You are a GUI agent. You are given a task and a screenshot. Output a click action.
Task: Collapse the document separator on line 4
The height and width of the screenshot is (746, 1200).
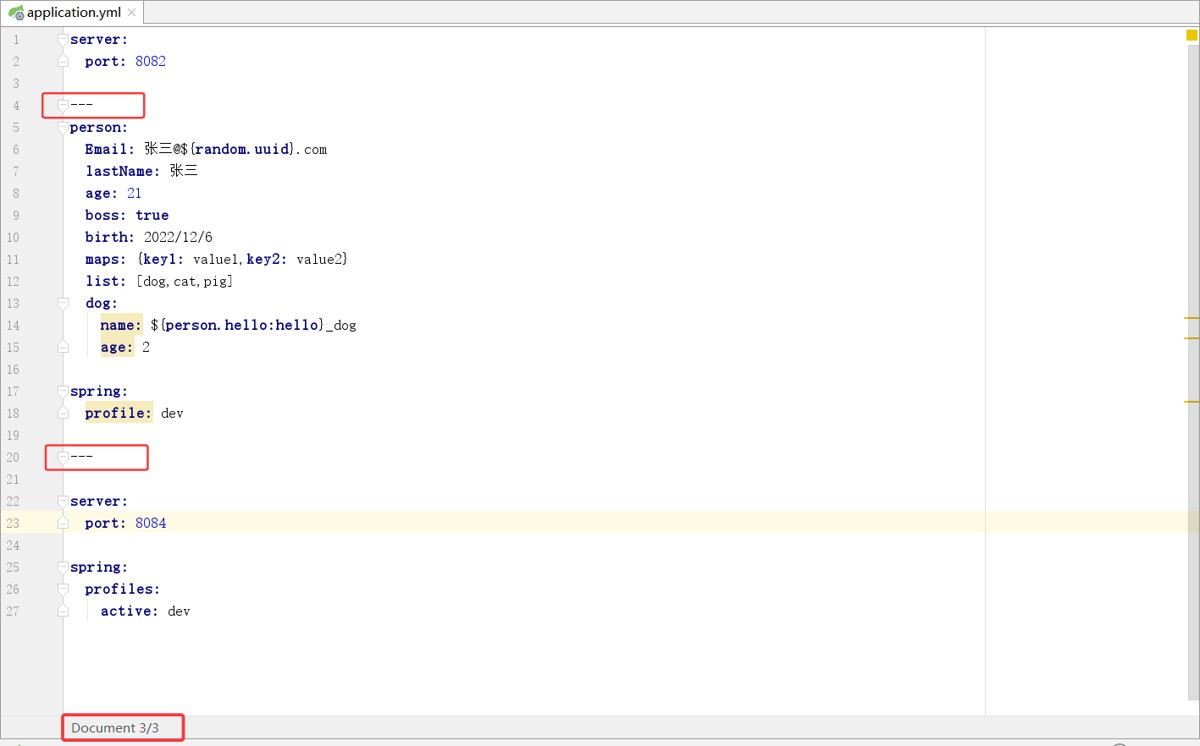coord(63,105)
